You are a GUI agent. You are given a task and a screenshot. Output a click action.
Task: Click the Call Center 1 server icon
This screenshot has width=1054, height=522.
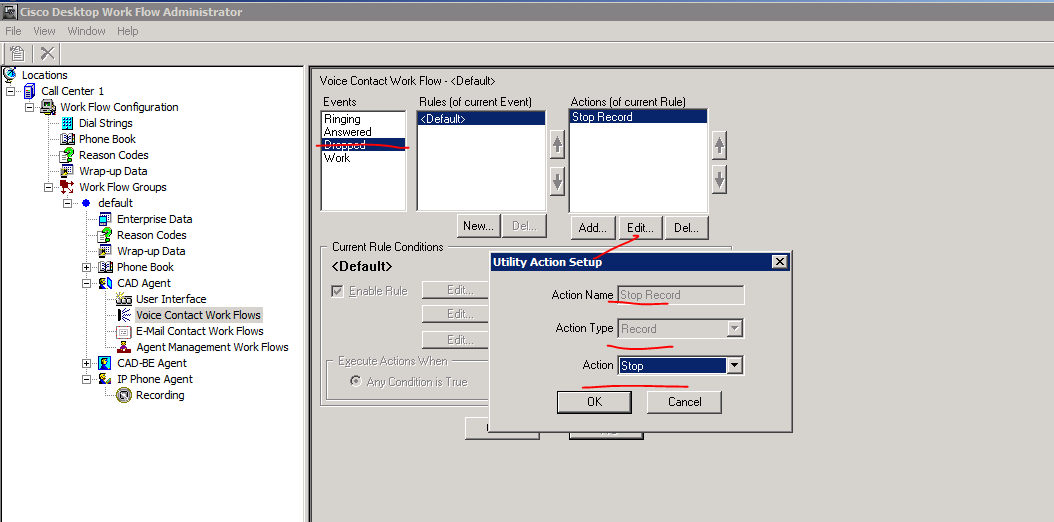pos(30,91)
